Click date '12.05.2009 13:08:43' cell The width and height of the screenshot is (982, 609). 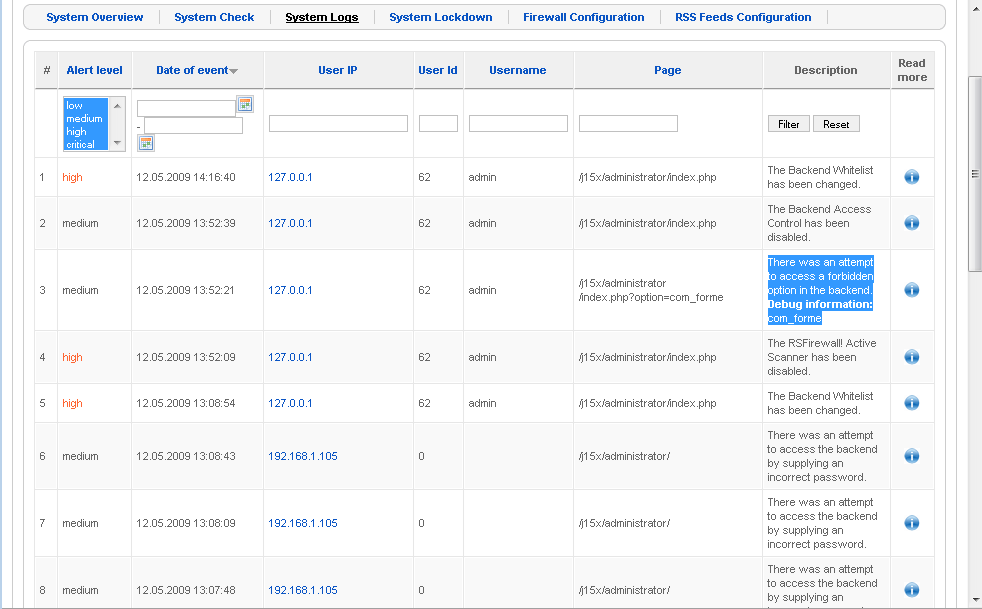tap(185, 456)
